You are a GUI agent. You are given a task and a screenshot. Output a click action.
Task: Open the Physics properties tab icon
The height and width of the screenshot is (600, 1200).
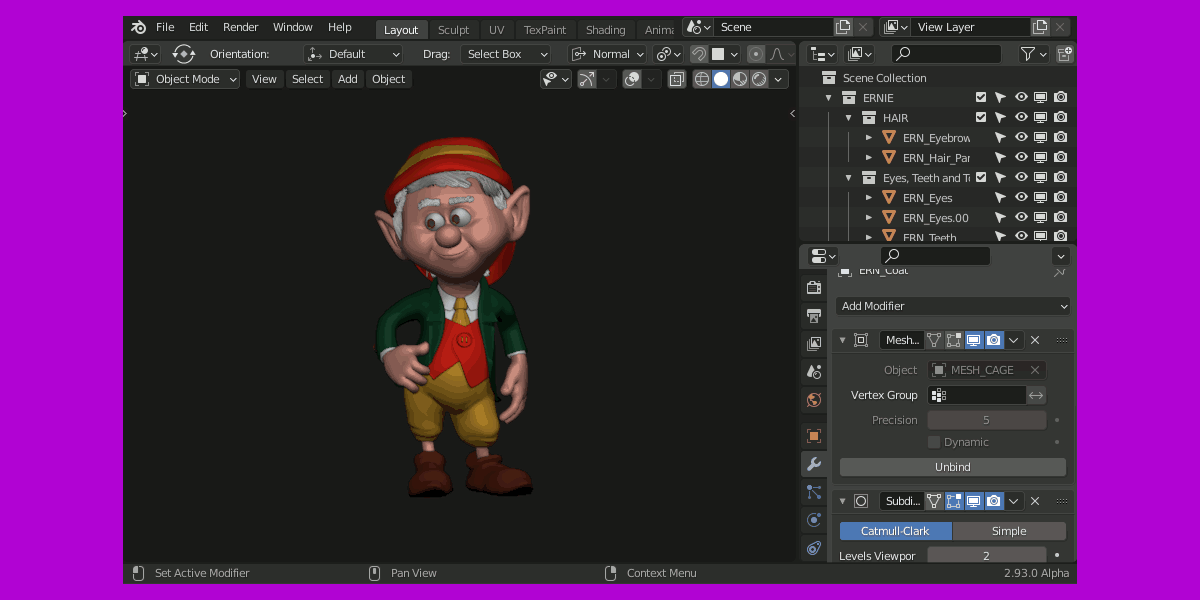point(814,520)
